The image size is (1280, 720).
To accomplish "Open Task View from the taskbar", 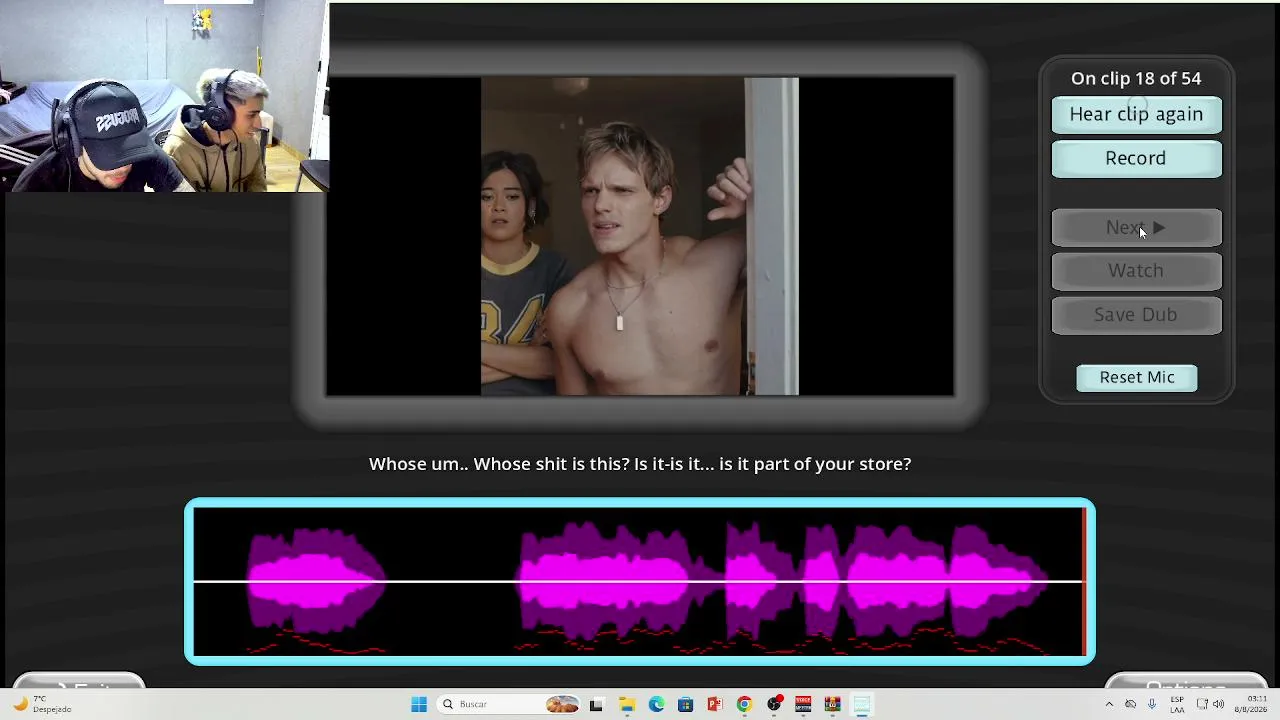I will [596, 705].
